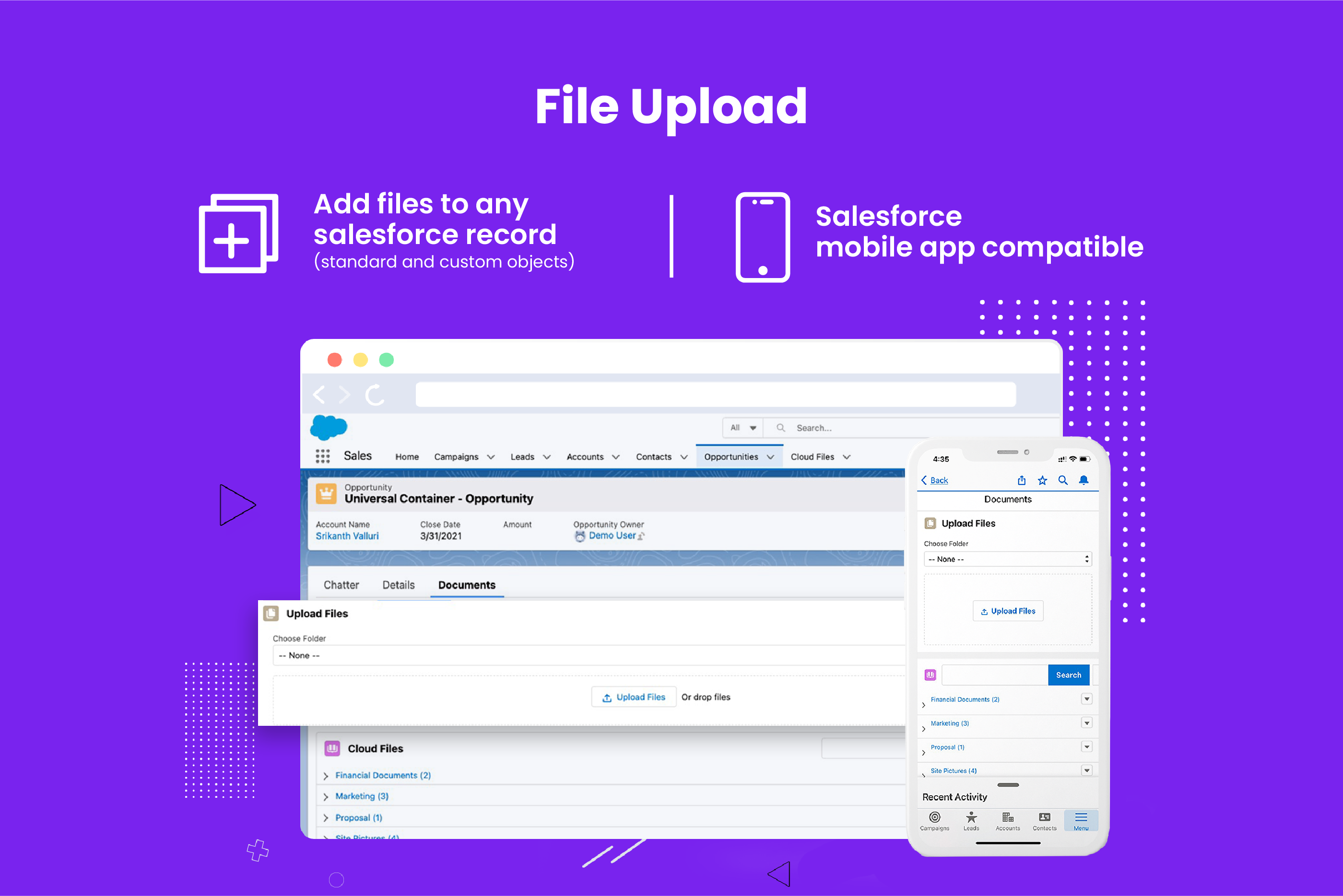
Task: Tap the search magnifier icon on the mobile header
Action: click(1063, 480)
